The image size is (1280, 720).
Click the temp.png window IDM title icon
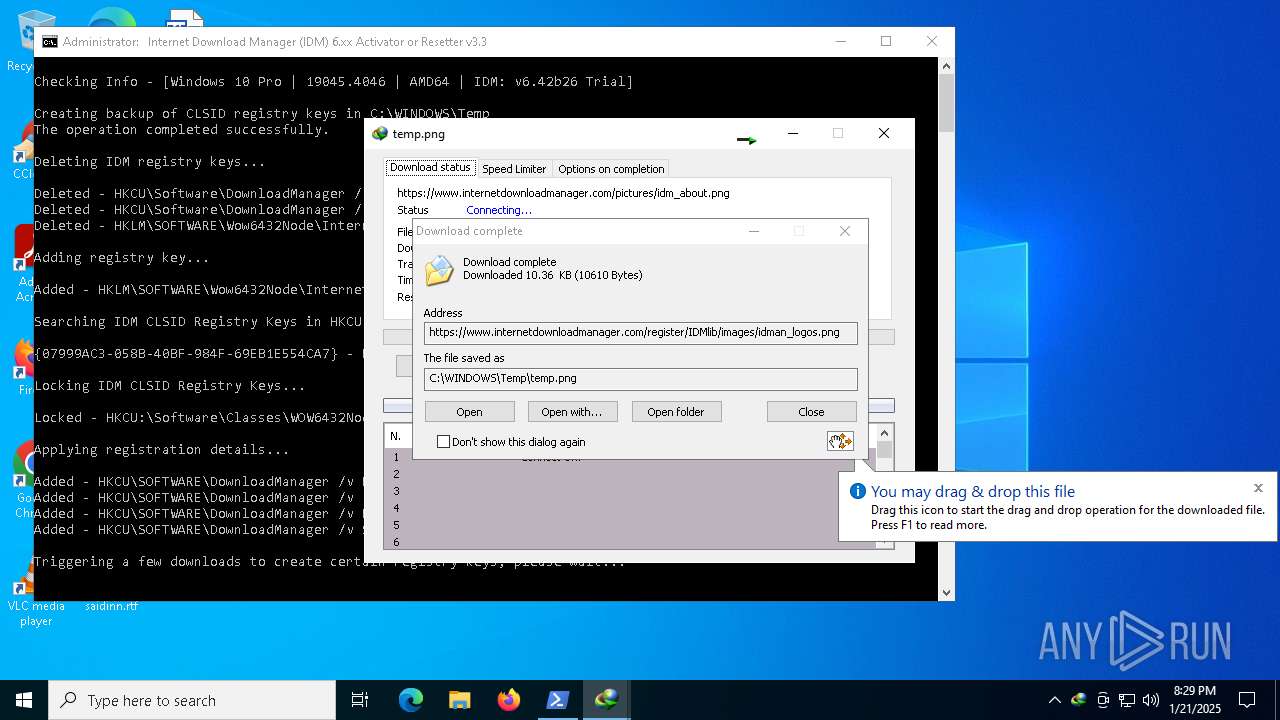tap(379, 134)
